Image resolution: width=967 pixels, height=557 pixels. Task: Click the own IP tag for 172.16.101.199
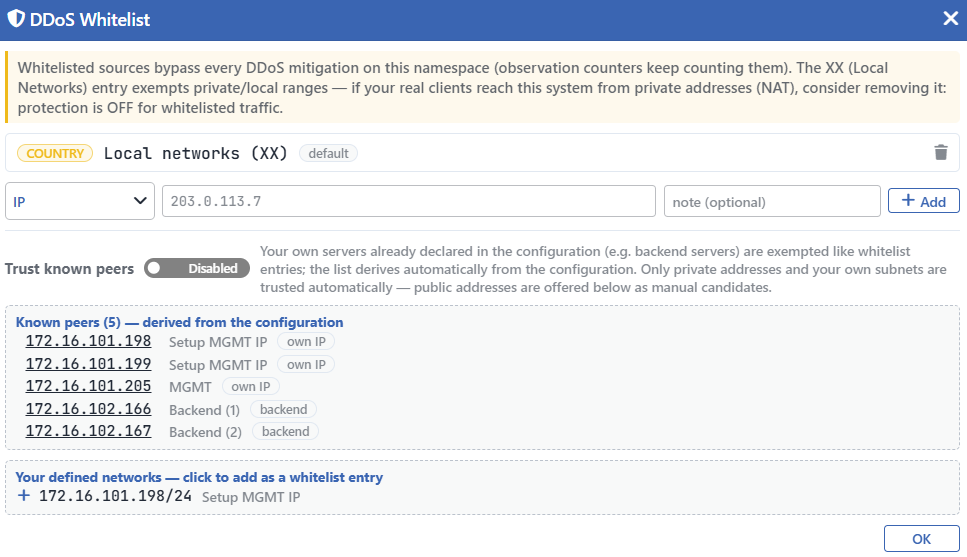coord(306,365)
